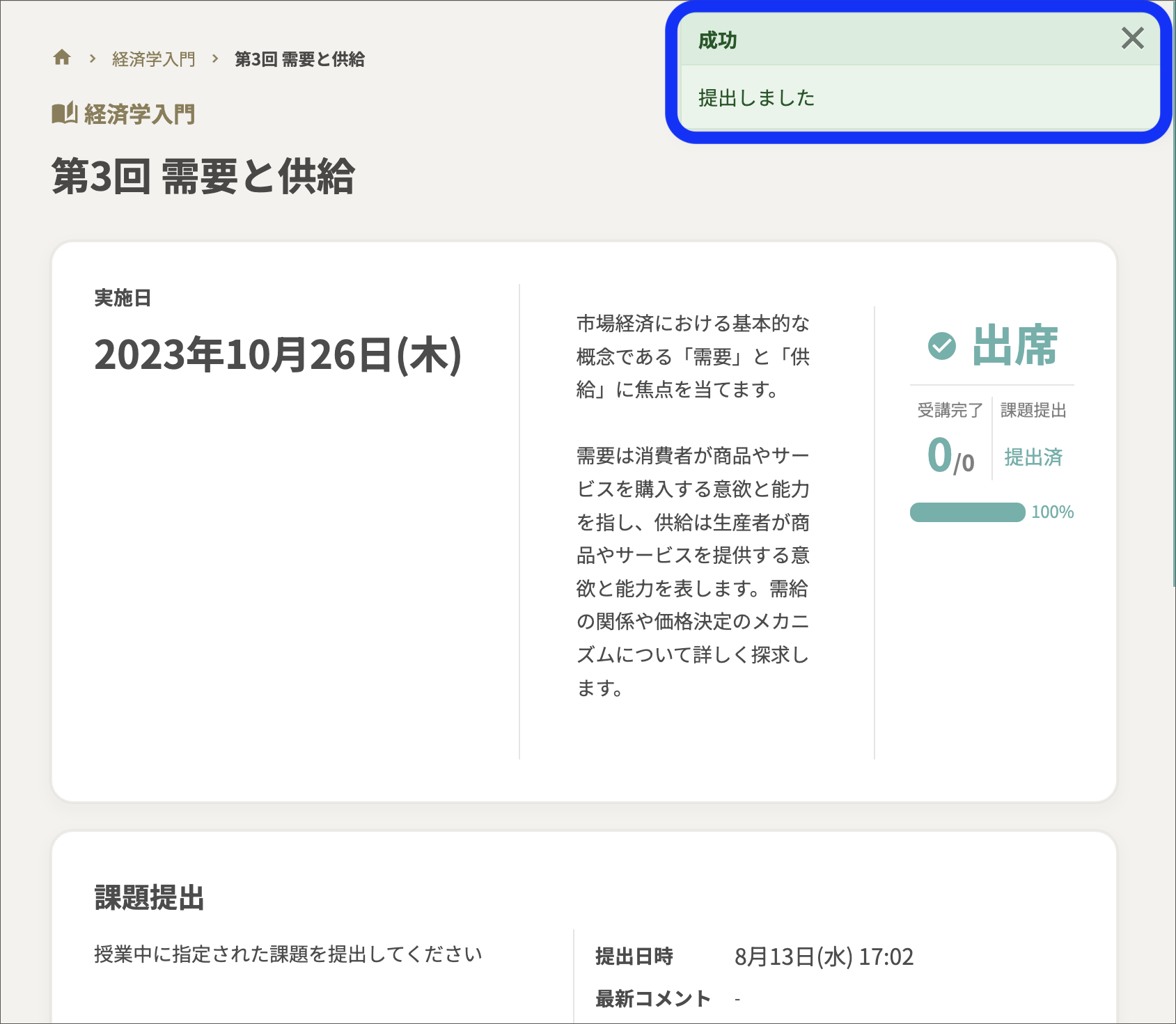
Task: Click the book icon beside 経済学入門
Action: (65, 113)
